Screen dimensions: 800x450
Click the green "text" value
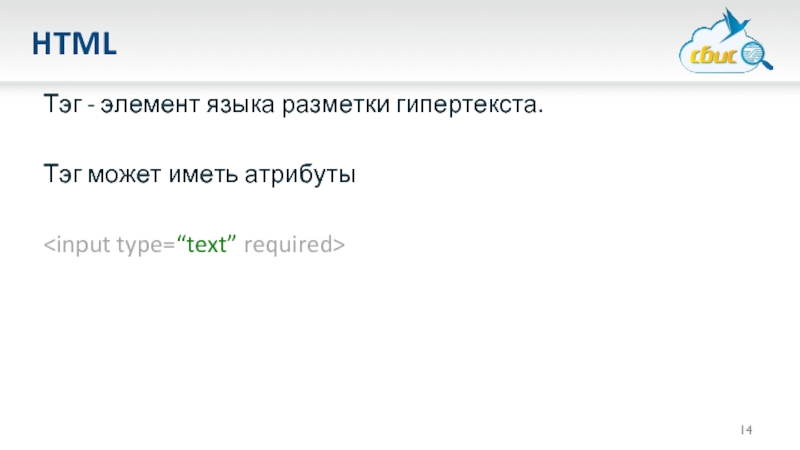(x=207, y=244)
